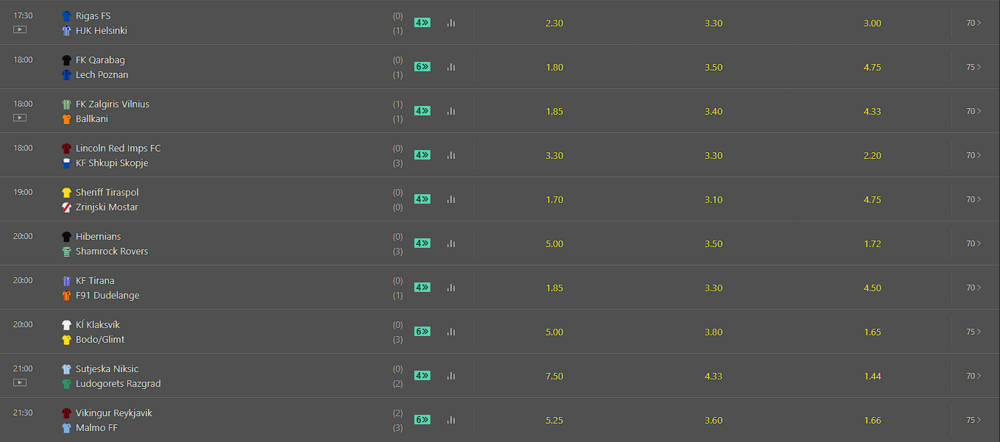View stats chart for KF Tirana match
This screenshot has width=1000, height=442.
click(x=451, y=288)
